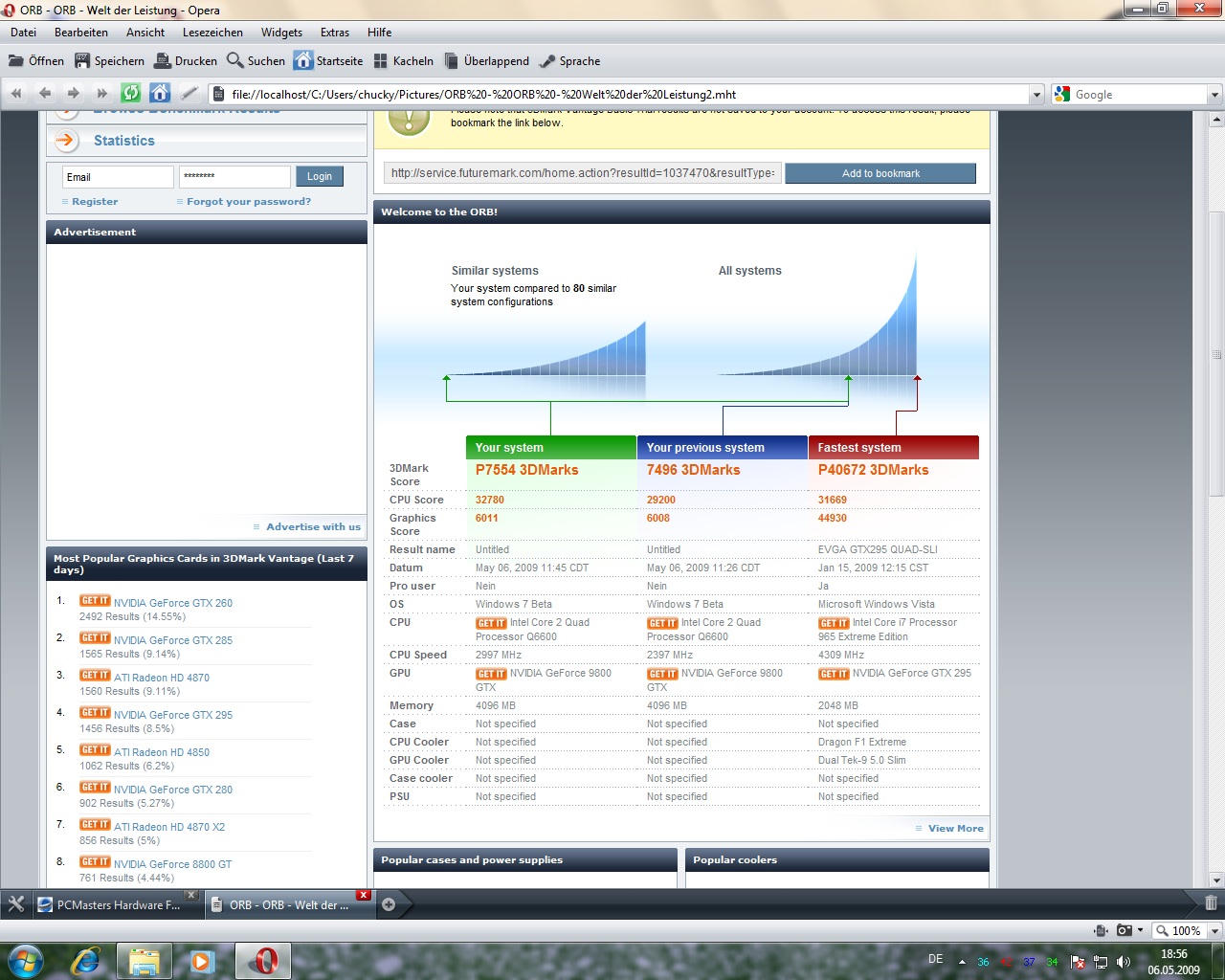Reload the page with green refresh icon
Image resolution: width=1225 pixels, height=980 pixels.
click(131, 93)
